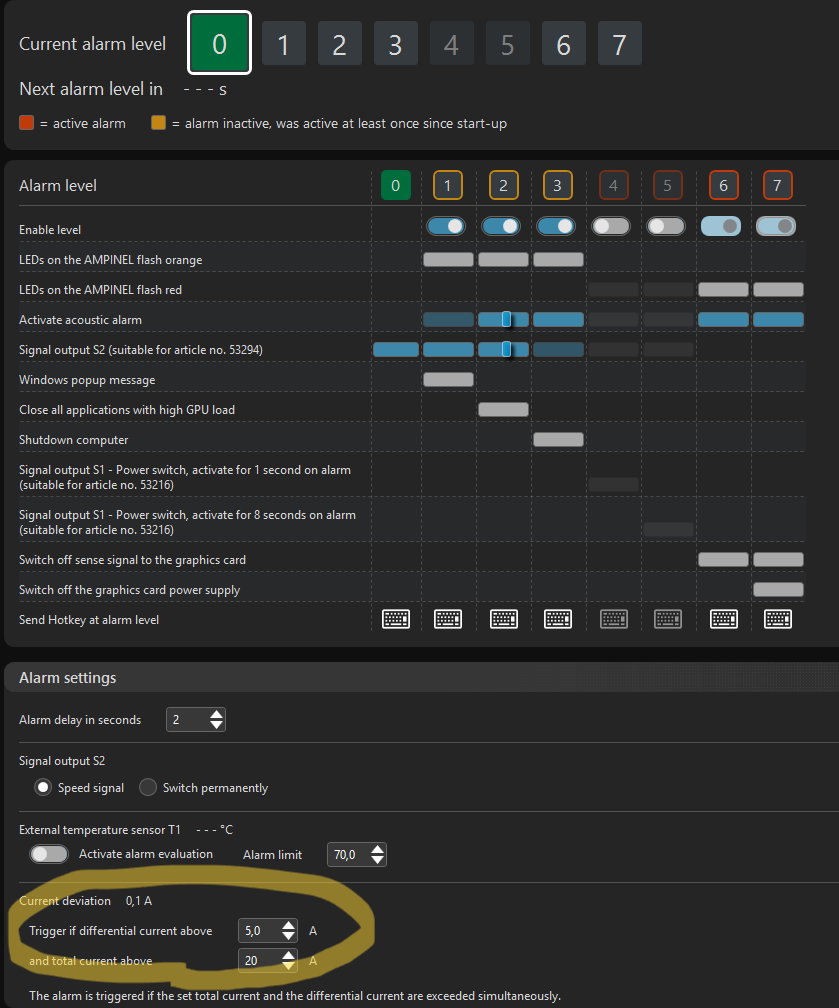The height and width of the screenshot is (1008, 839).
Task: Toggle orange LED flash for level 3
Action: click(559, 259)
